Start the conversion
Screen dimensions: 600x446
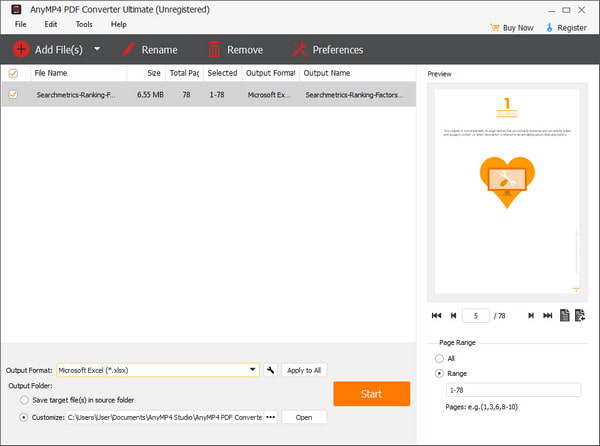pos(372,394)
